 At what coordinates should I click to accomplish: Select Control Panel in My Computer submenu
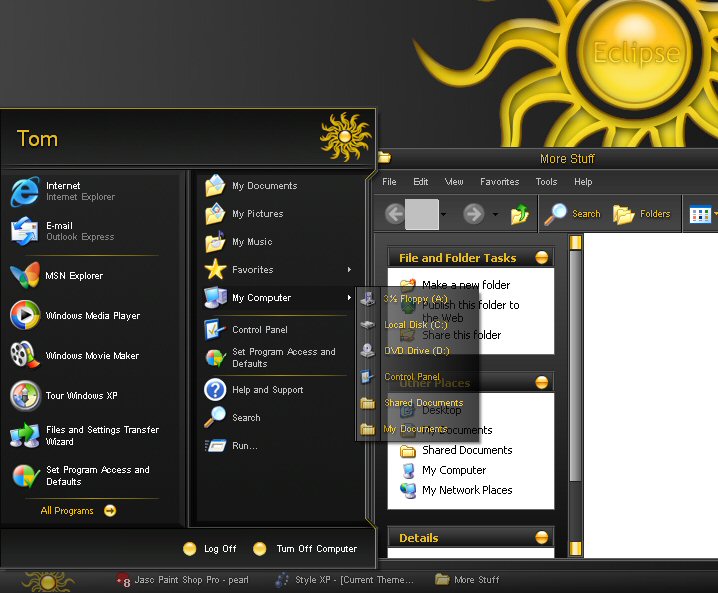(418, 376)
